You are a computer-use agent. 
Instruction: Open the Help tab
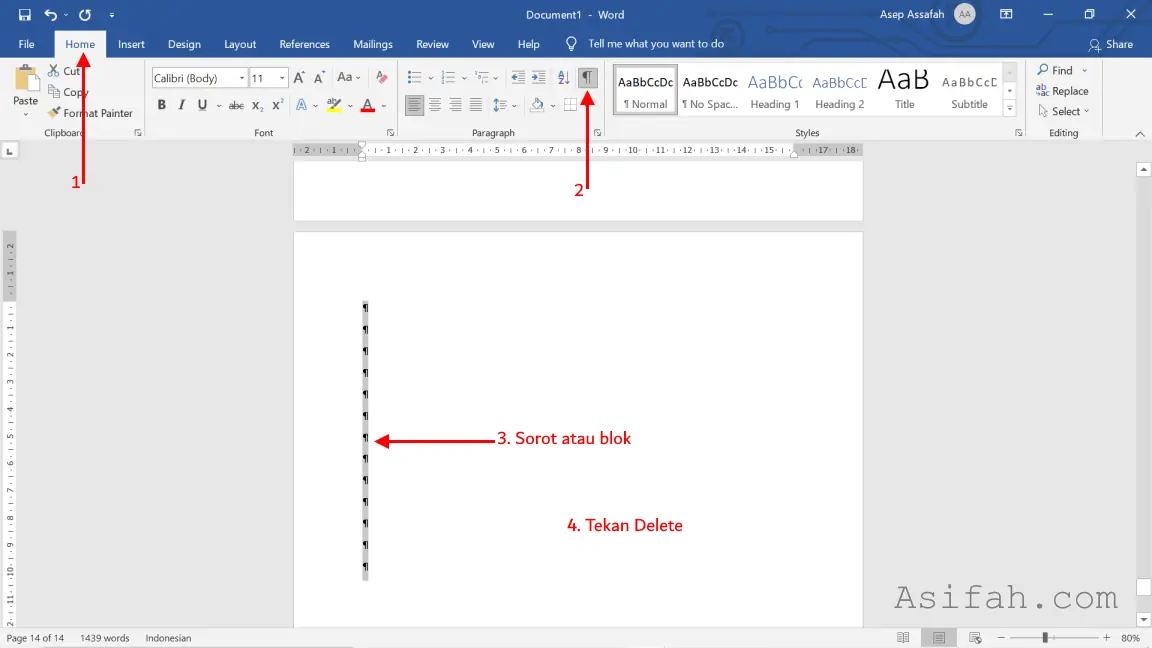coord(528,44)
